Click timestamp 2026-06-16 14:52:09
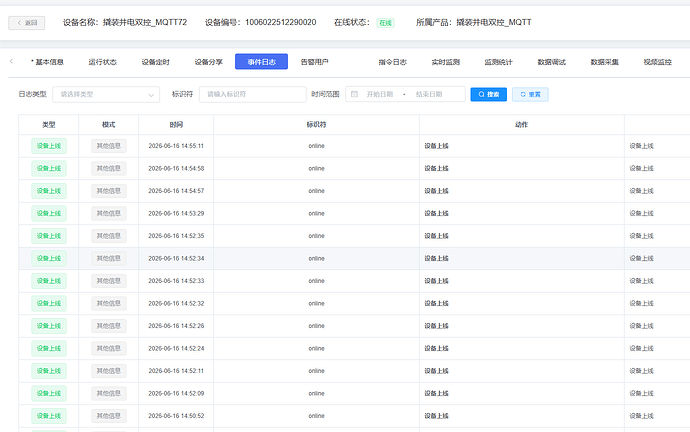Screen dimensions: 690x432 [x=176, y=393]
